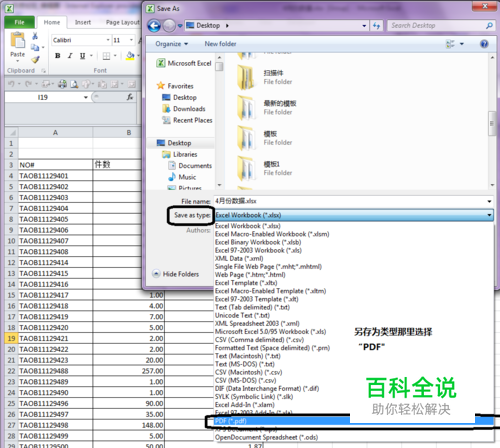Click the Back arrow in Save As dialog
This screenshot has height=448, width=500.
(x=154, y=26)
